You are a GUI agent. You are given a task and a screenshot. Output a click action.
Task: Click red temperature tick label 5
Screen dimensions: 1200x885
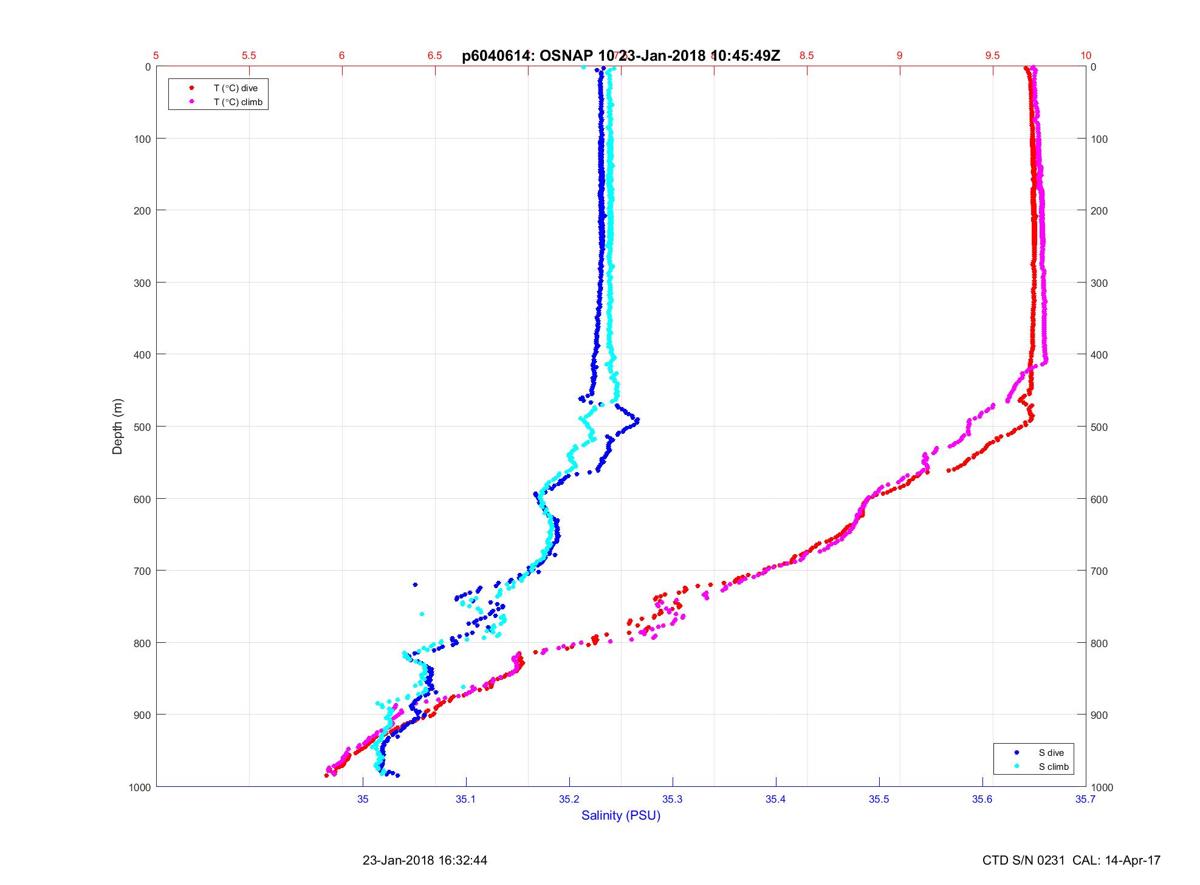click(156, 56)
